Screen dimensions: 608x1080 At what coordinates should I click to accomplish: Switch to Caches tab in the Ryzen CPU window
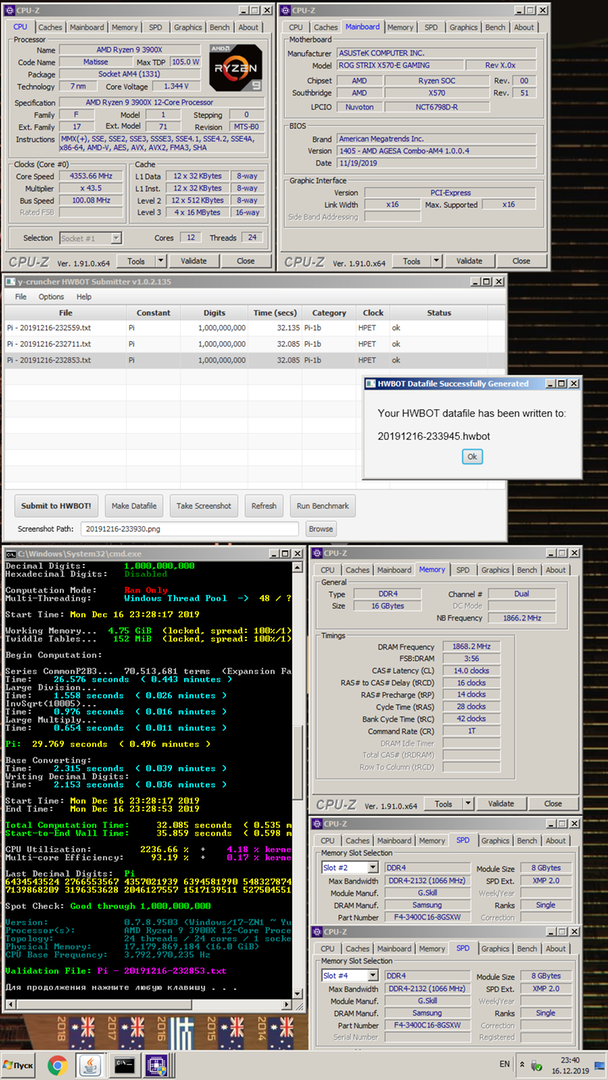pos(50,28)
